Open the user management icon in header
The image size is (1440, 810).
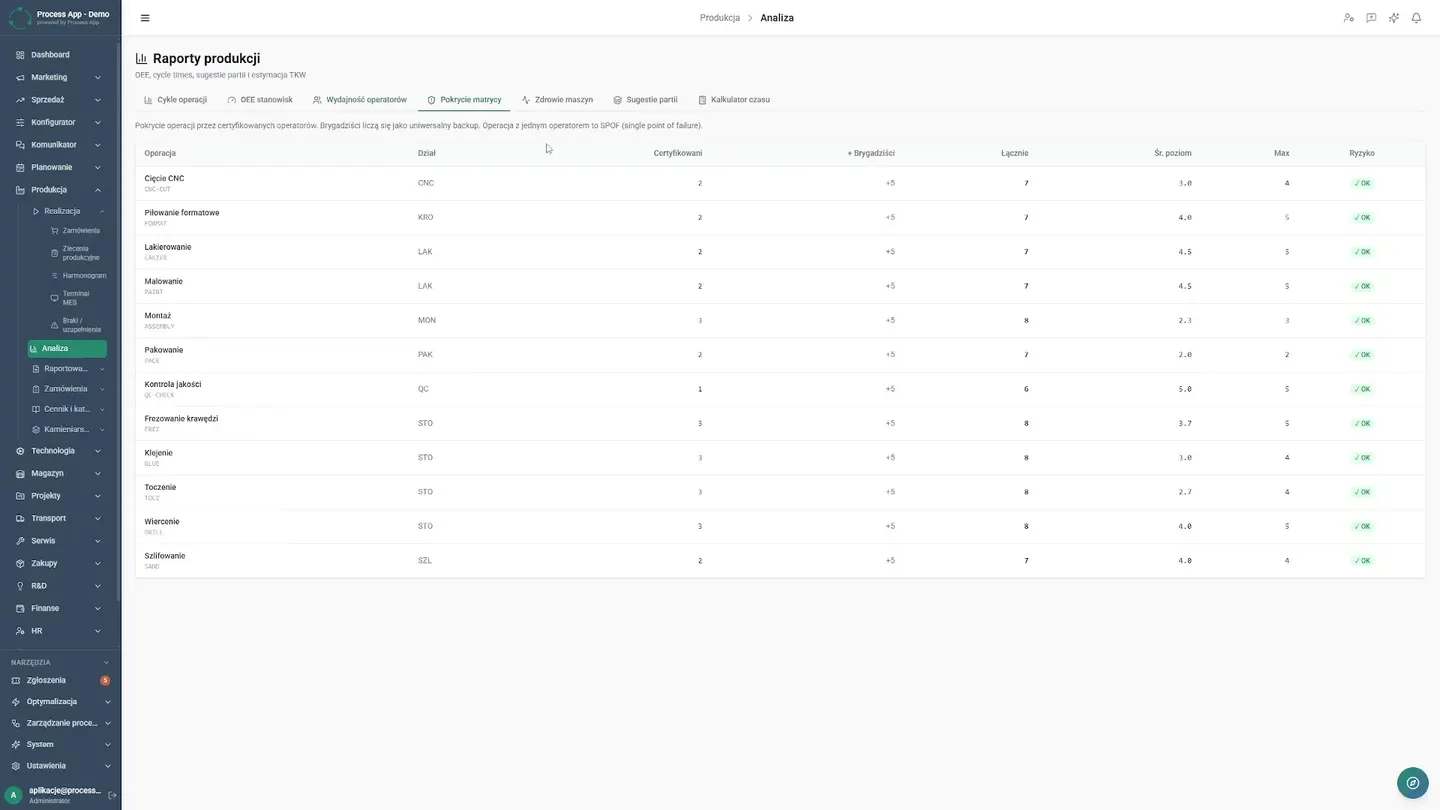tap(1348, 18)
